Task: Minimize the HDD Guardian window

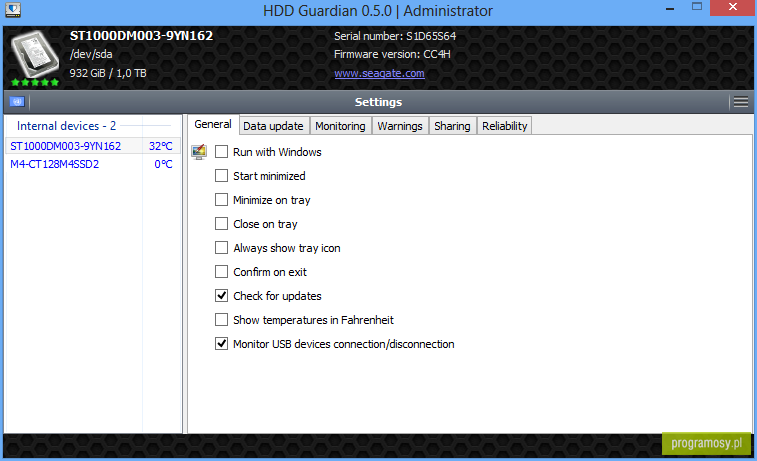Action: (x=670, y=8)
